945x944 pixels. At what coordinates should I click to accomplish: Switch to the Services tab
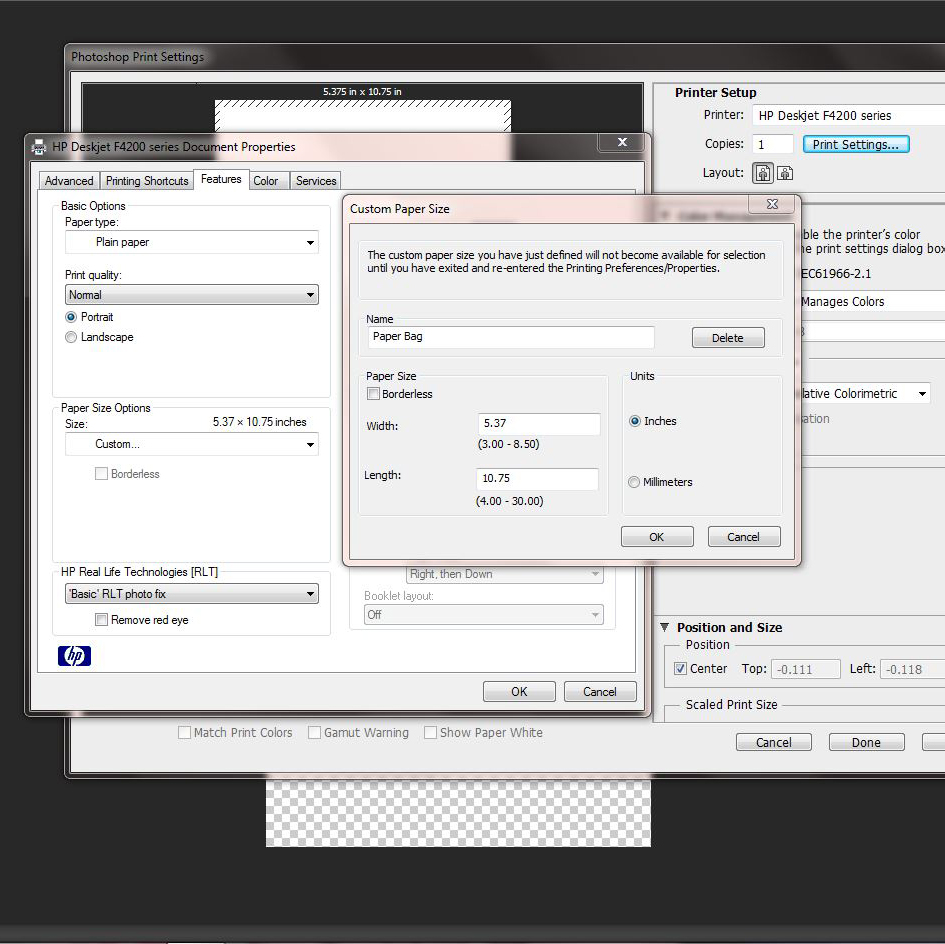(316, 181)
